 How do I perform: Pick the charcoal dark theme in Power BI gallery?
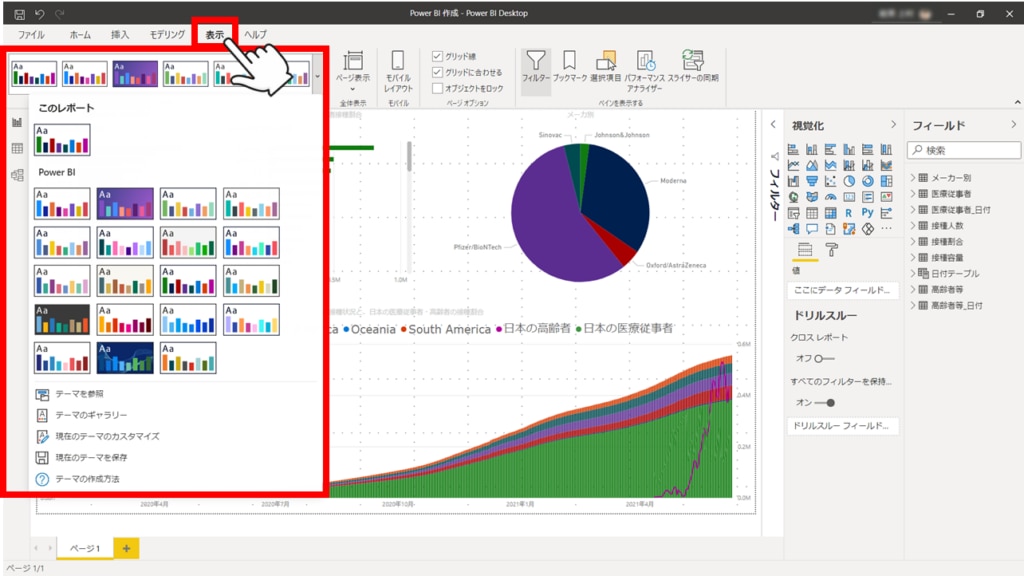click(x=62, y=319)
